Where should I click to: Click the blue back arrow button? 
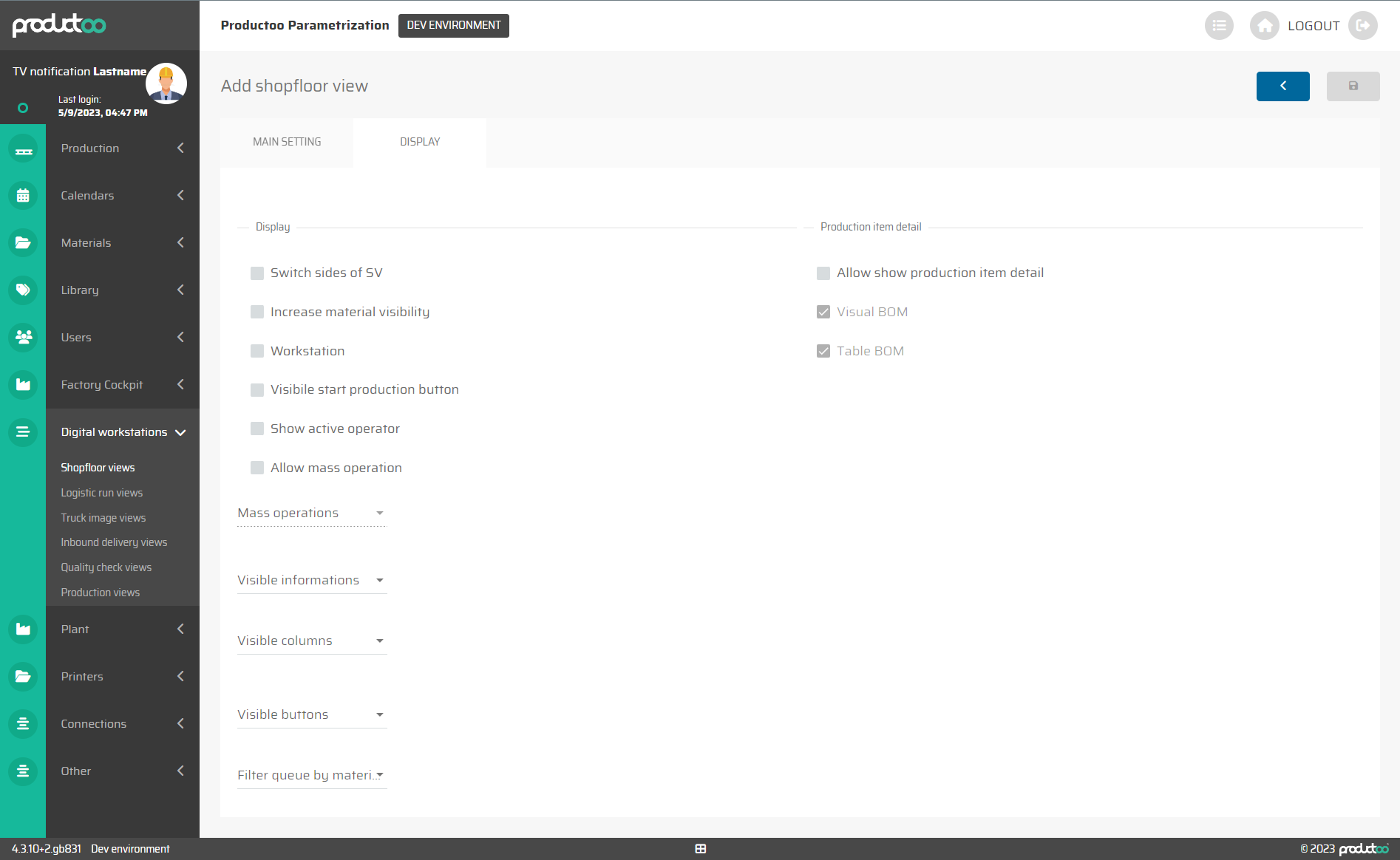(x=1282, y=86)
